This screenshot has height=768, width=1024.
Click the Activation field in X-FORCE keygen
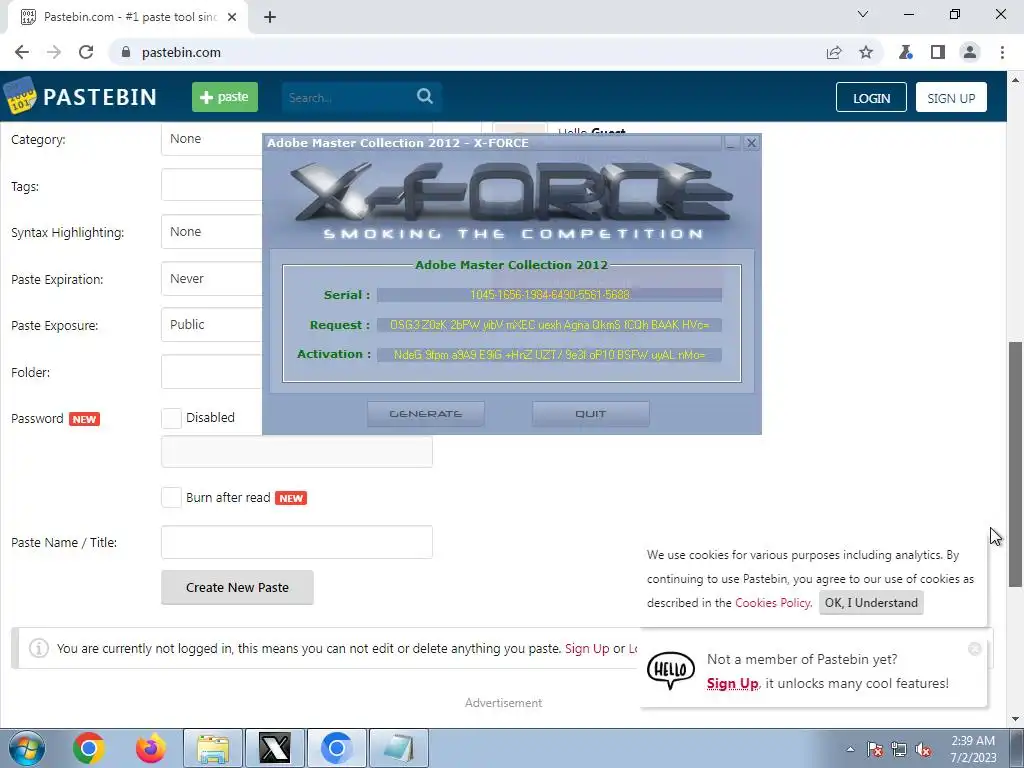tap(549, 355)
